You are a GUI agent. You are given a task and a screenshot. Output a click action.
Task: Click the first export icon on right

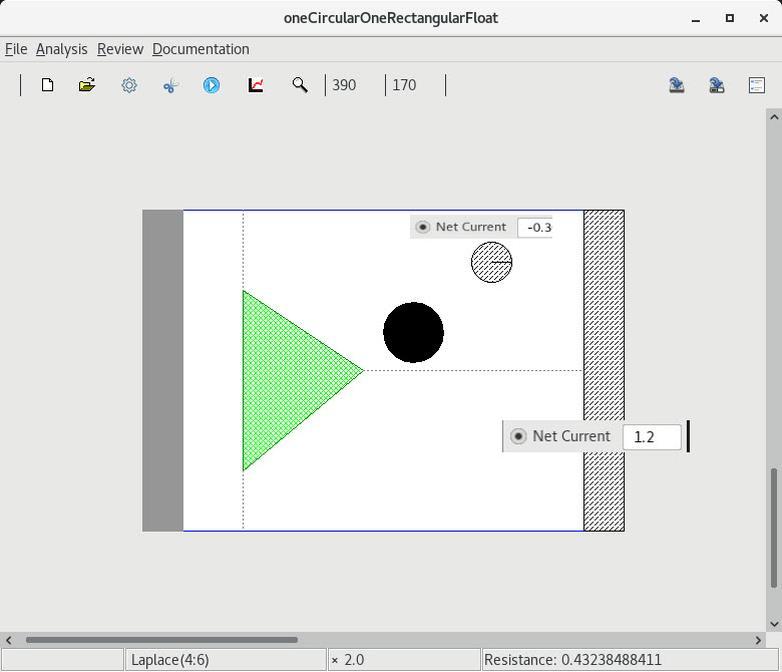pos(676,85)
